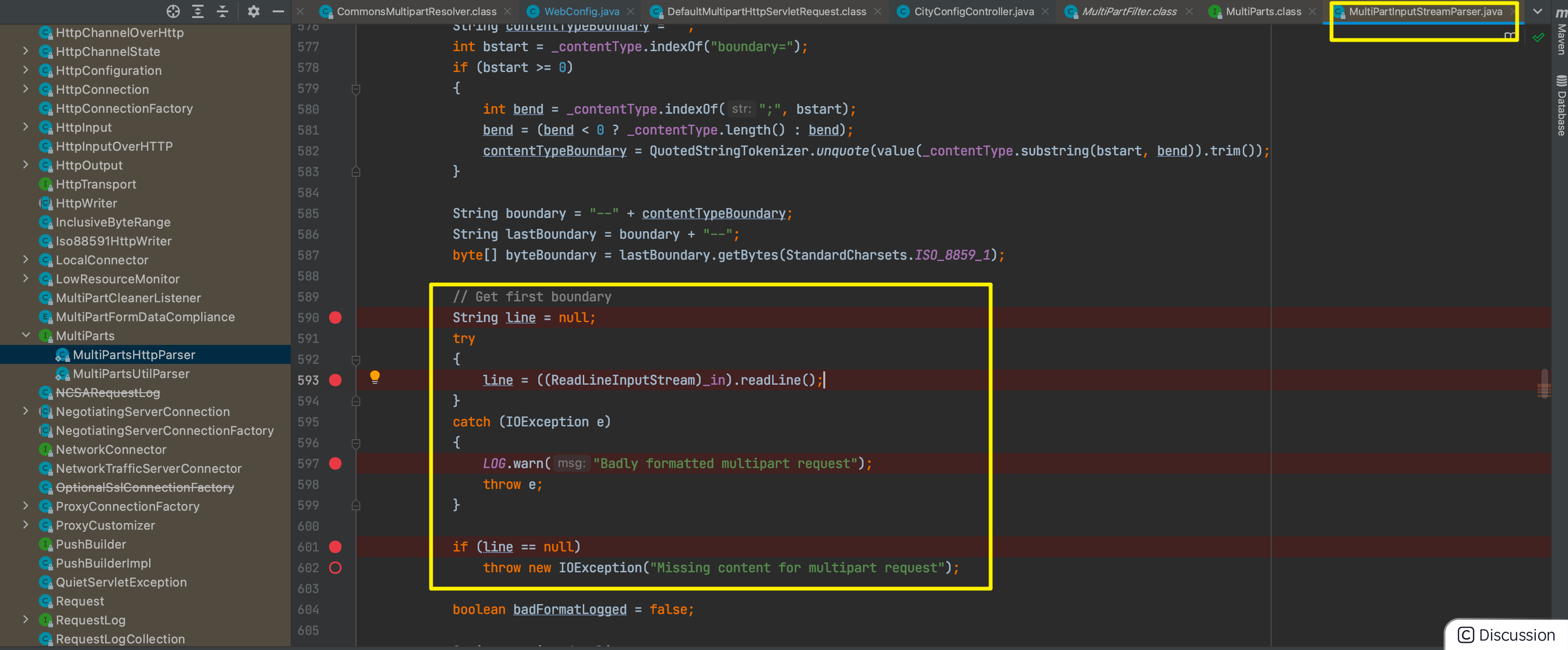The height and width of the screenshot is (650, 1568).
Task: Toggle breakpoint on line 593
Action: coord(335,380)
